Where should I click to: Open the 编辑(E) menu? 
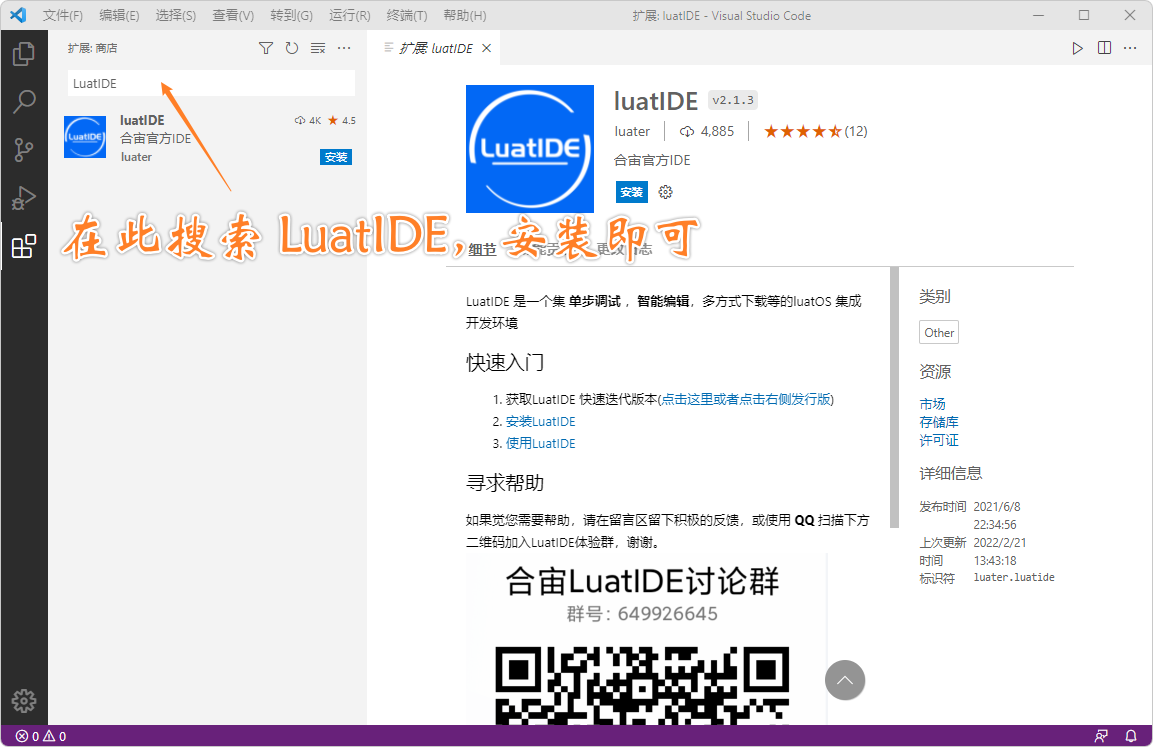(x=119, y=15)
